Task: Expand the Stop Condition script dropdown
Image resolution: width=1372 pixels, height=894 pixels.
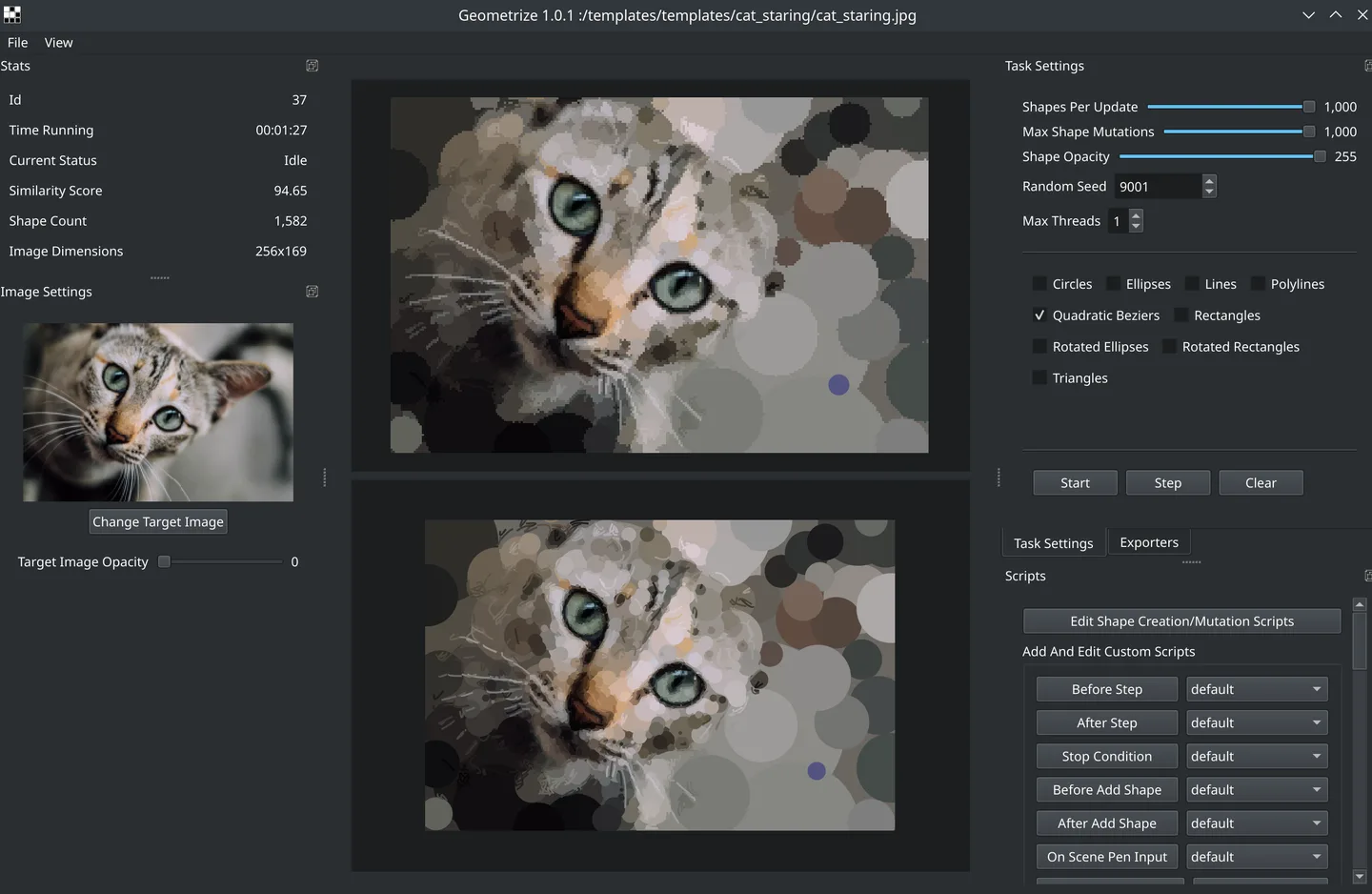Action: 1257,756
